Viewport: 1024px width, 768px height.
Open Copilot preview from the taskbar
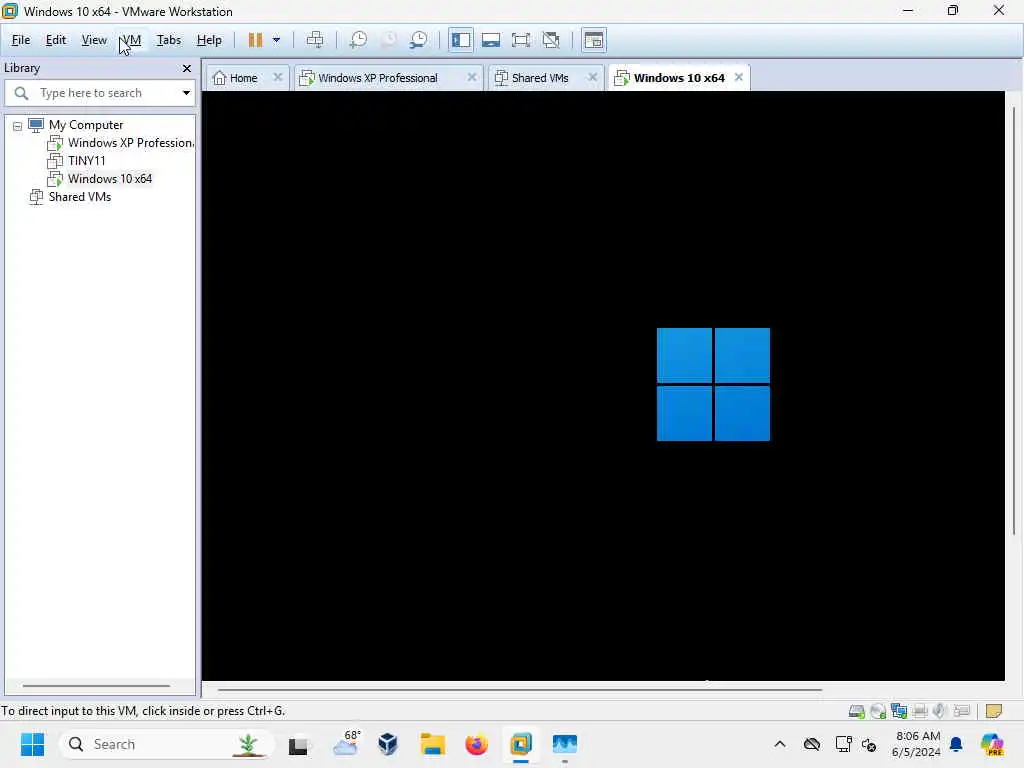(992, 744)
